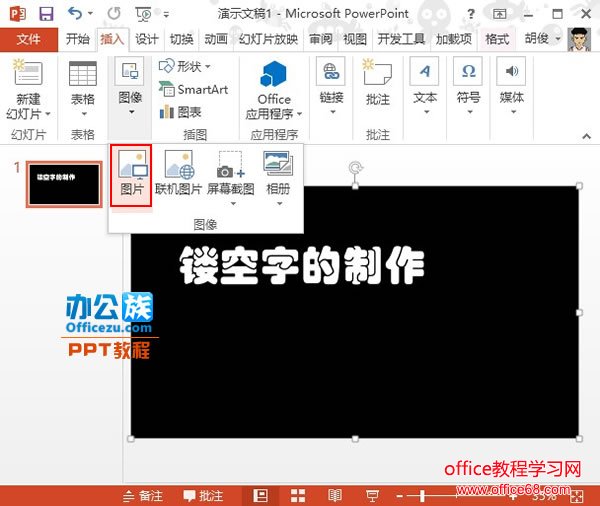
Task: Open the 加载项 Add-ins tab
Action: pos(453,39)
